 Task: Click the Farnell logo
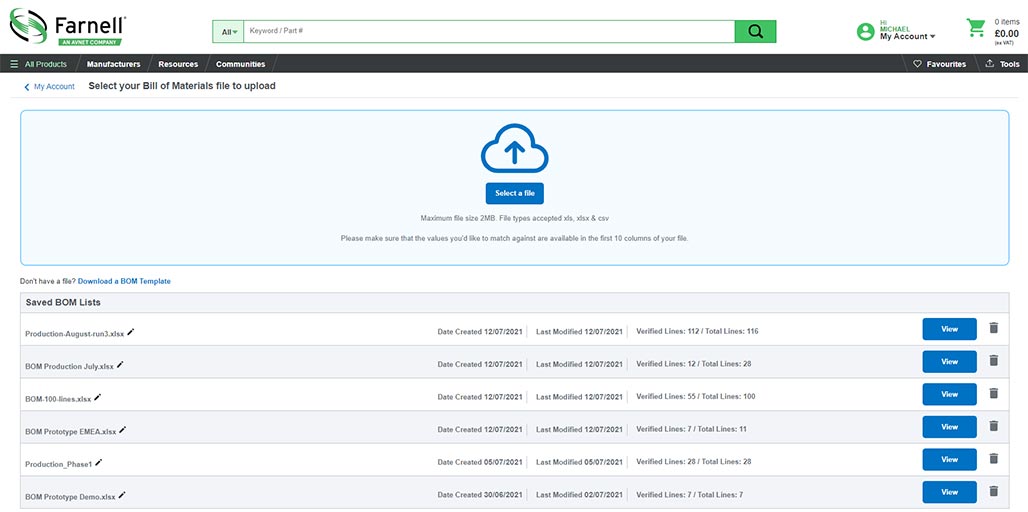[x=68, y=27]
